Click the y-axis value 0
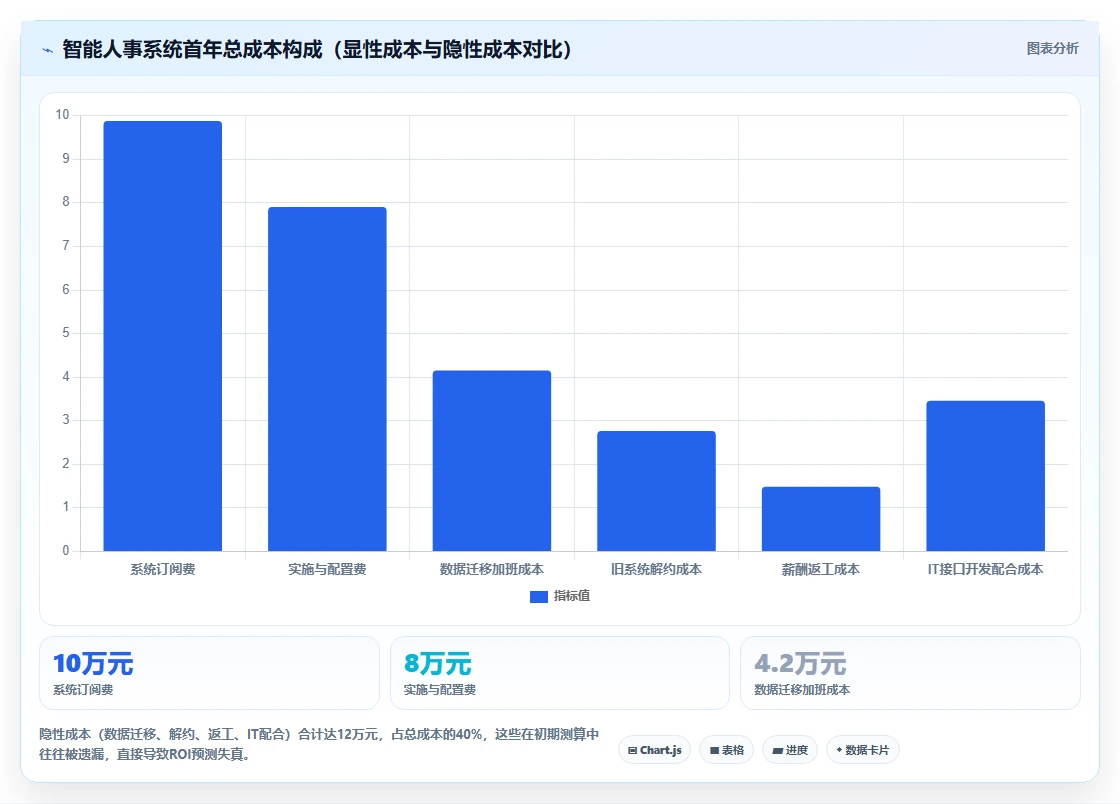The image size is (1120, 804). tap(66, 551)
